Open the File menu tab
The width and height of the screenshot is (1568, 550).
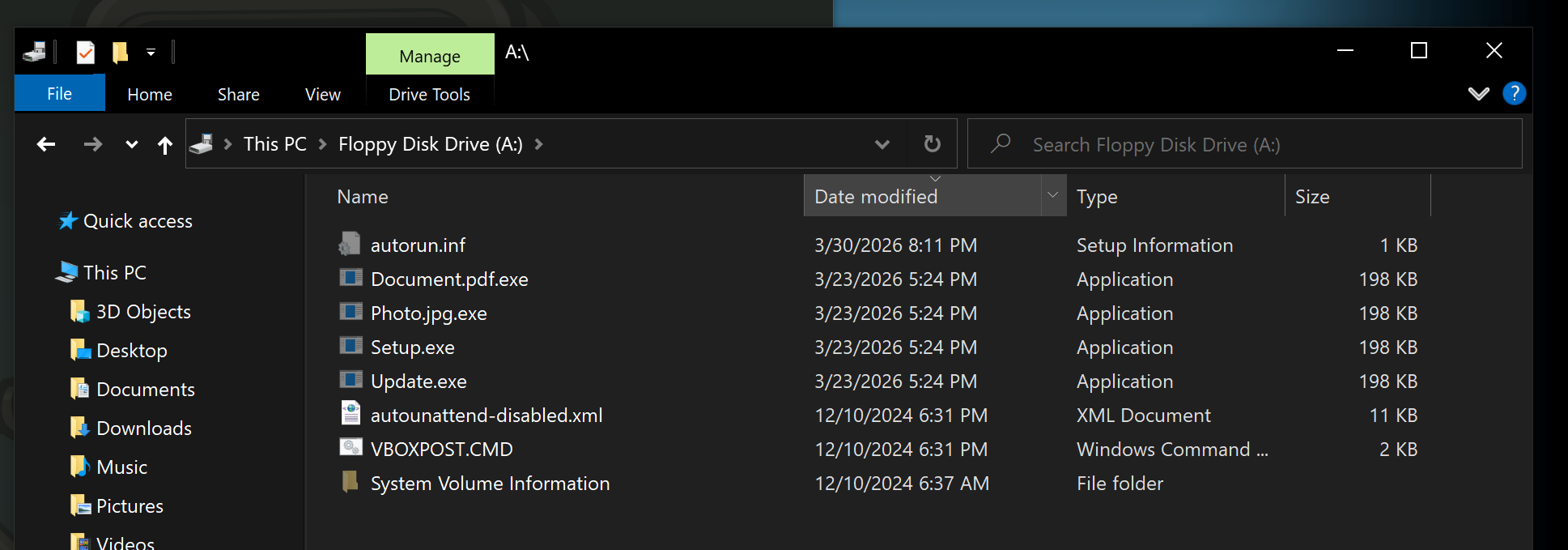click(x=59, y=94)
